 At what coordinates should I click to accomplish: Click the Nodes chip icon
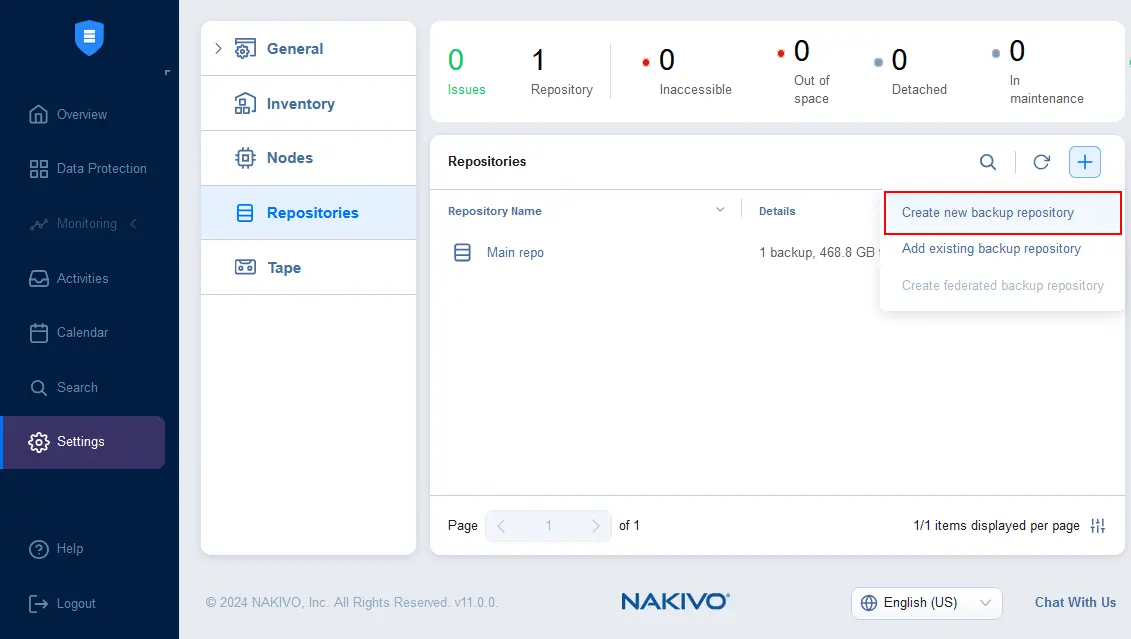(245, 158)
